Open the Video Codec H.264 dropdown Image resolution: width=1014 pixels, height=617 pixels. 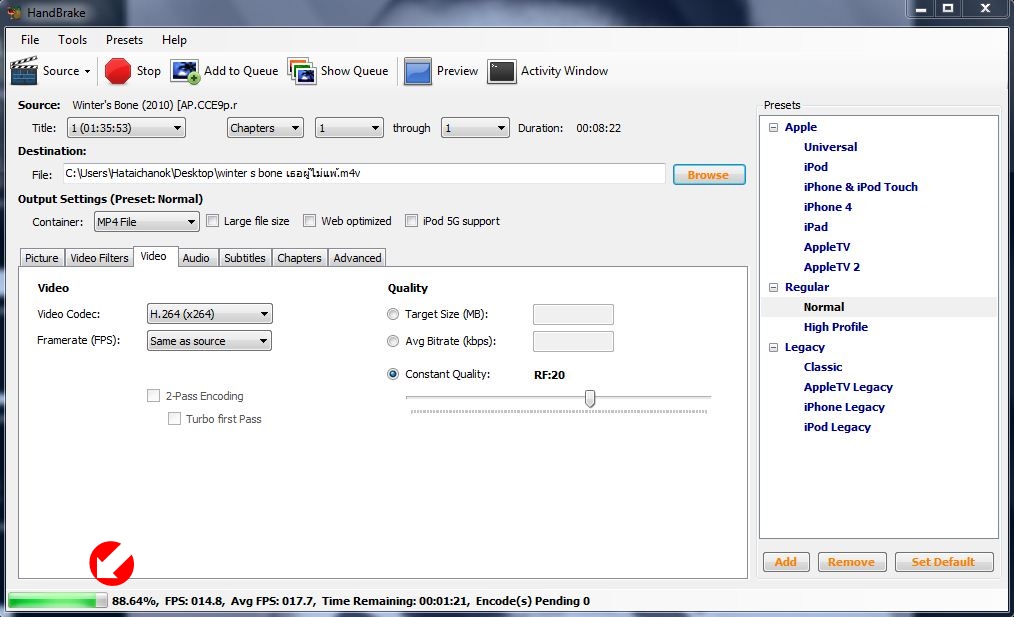click(210, 314)
